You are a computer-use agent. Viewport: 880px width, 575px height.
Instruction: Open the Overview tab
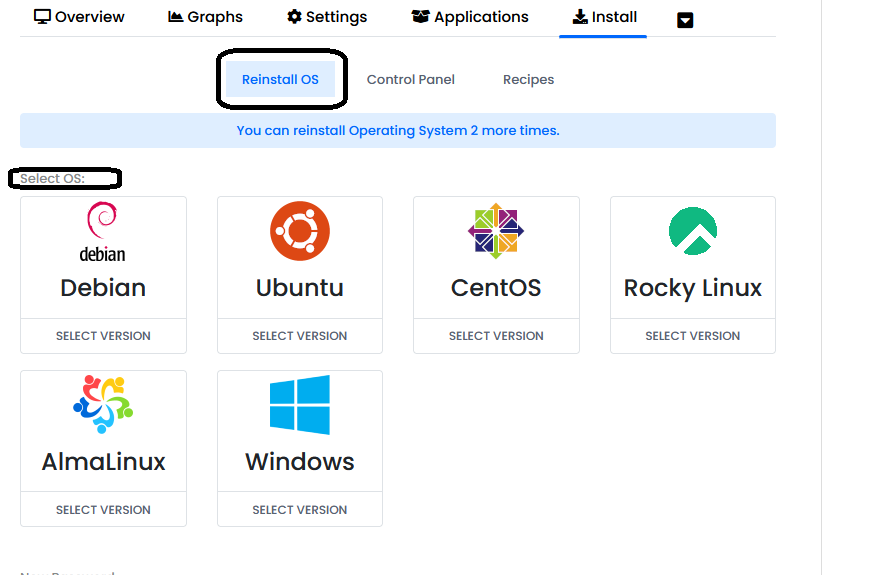point(79,17)
